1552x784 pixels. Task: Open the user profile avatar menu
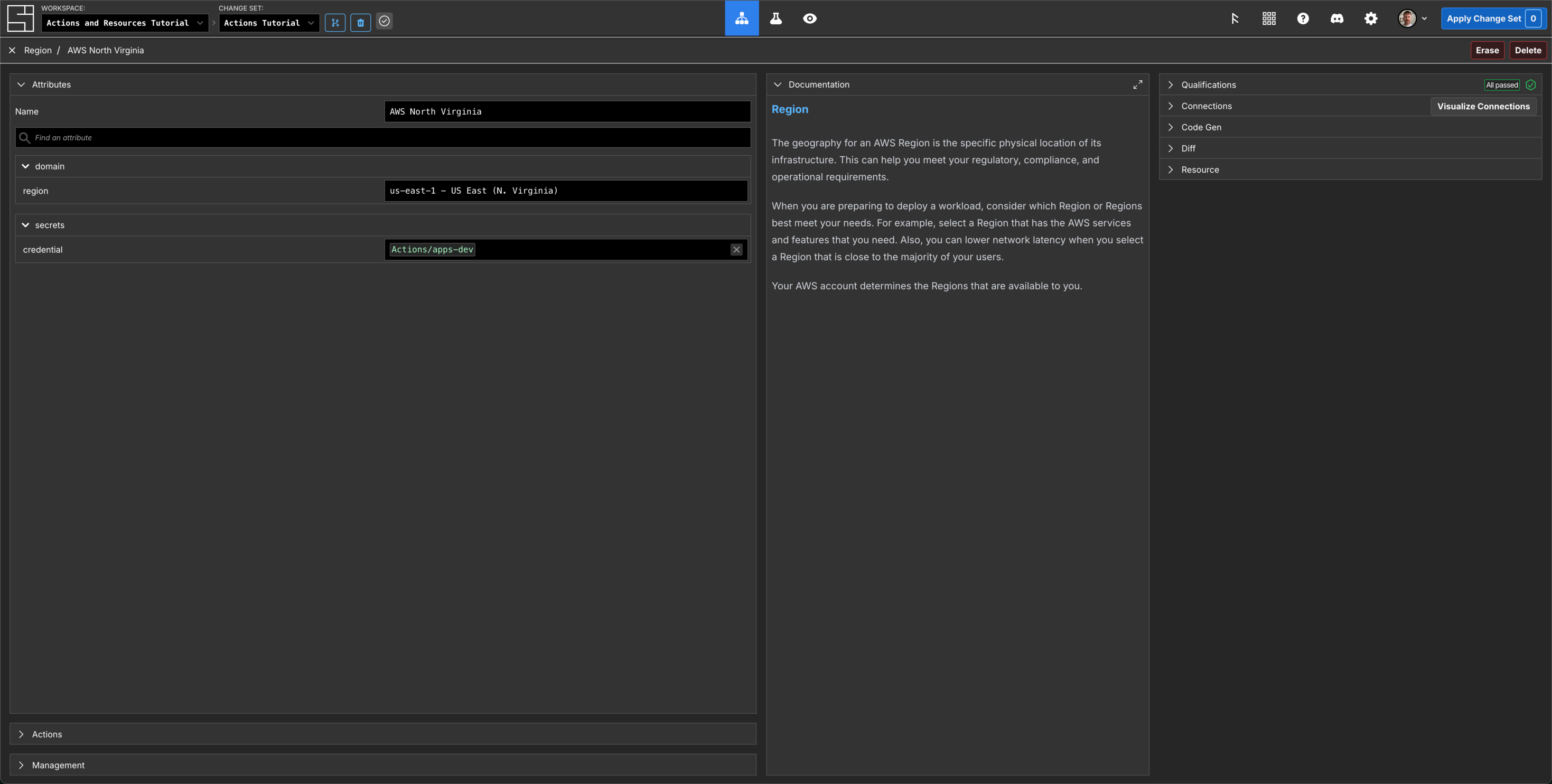pyautogui.click(x=1412, y=18)
